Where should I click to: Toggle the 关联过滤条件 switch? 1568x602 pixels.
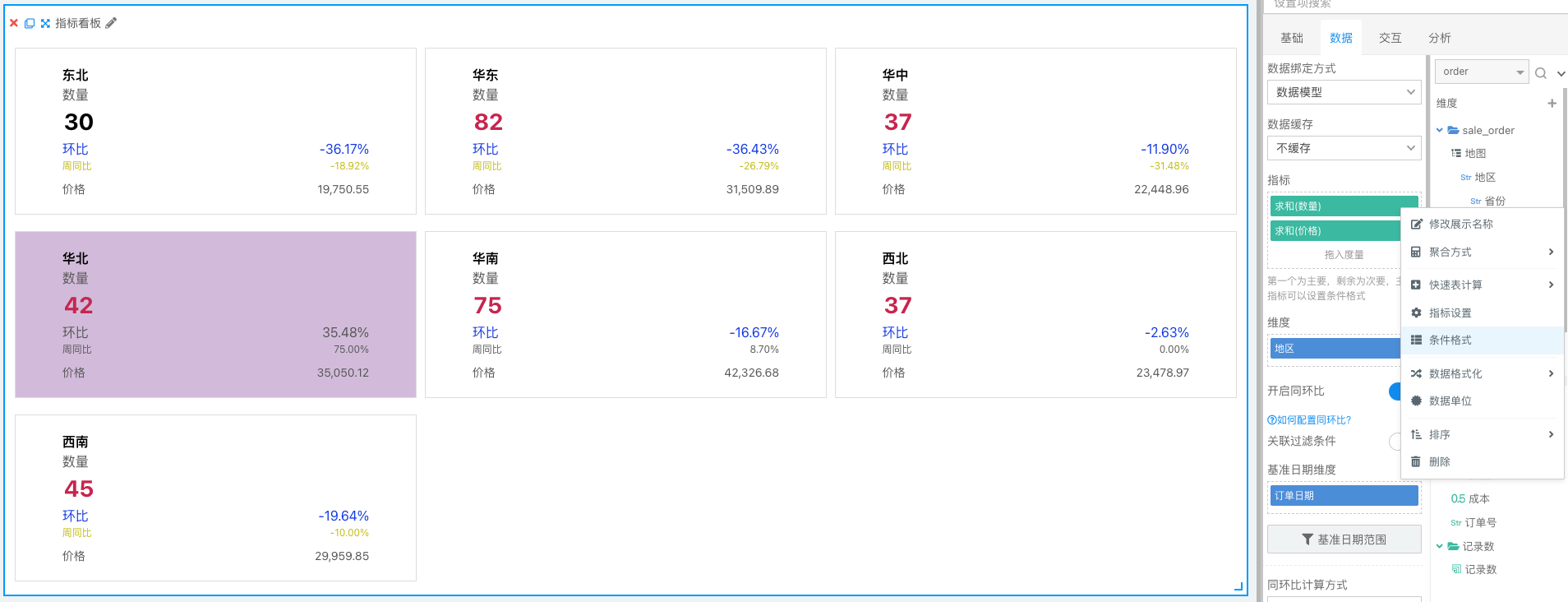(x=1395, y=442)
